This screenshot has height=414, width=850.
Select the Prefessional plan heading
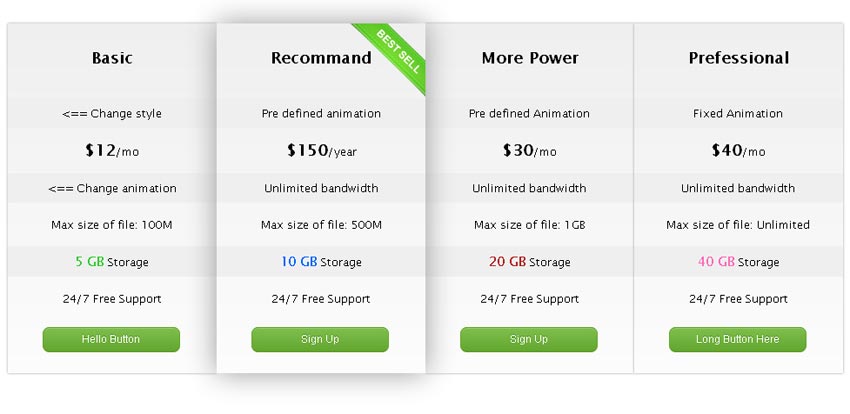(x=739, y=58)
